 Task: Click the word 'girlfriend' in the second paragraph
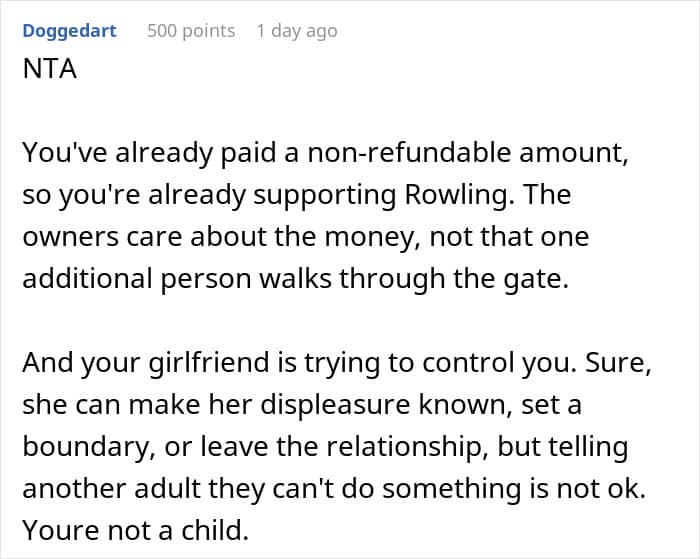click(x=209, y=363)
